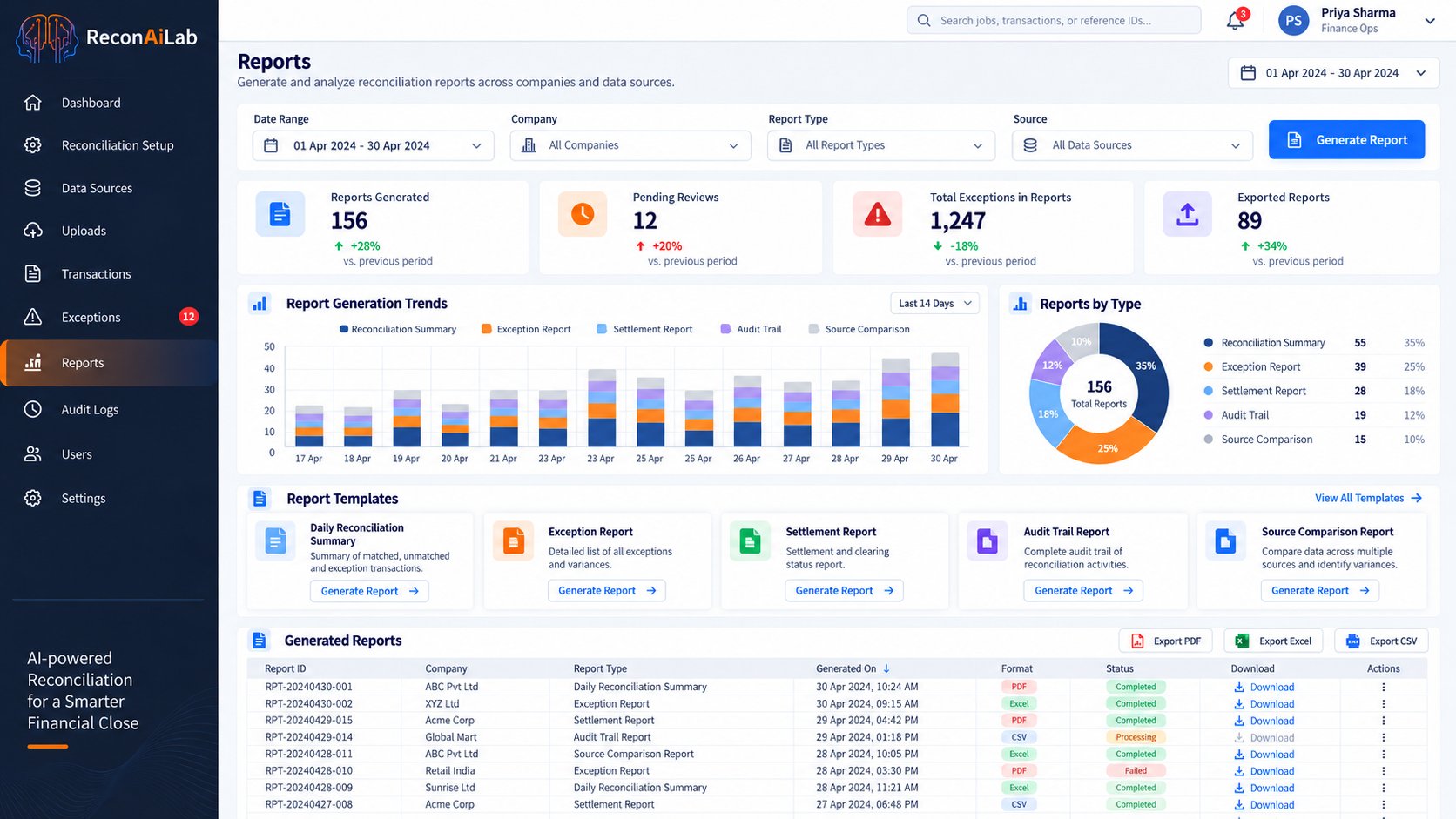Click the Total Exceptions warning icon
The width and height of the screenshot is (1456, 819).
pyautogui.click(x=877, y=214)
